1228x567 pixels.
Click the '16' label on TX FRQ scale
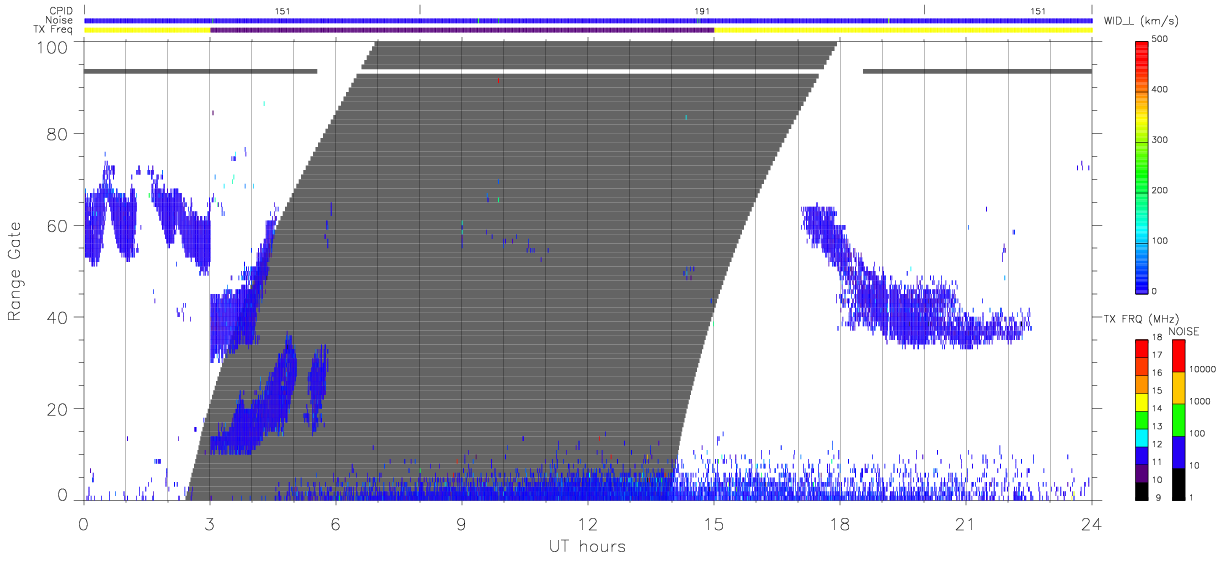click(1158, 373)
